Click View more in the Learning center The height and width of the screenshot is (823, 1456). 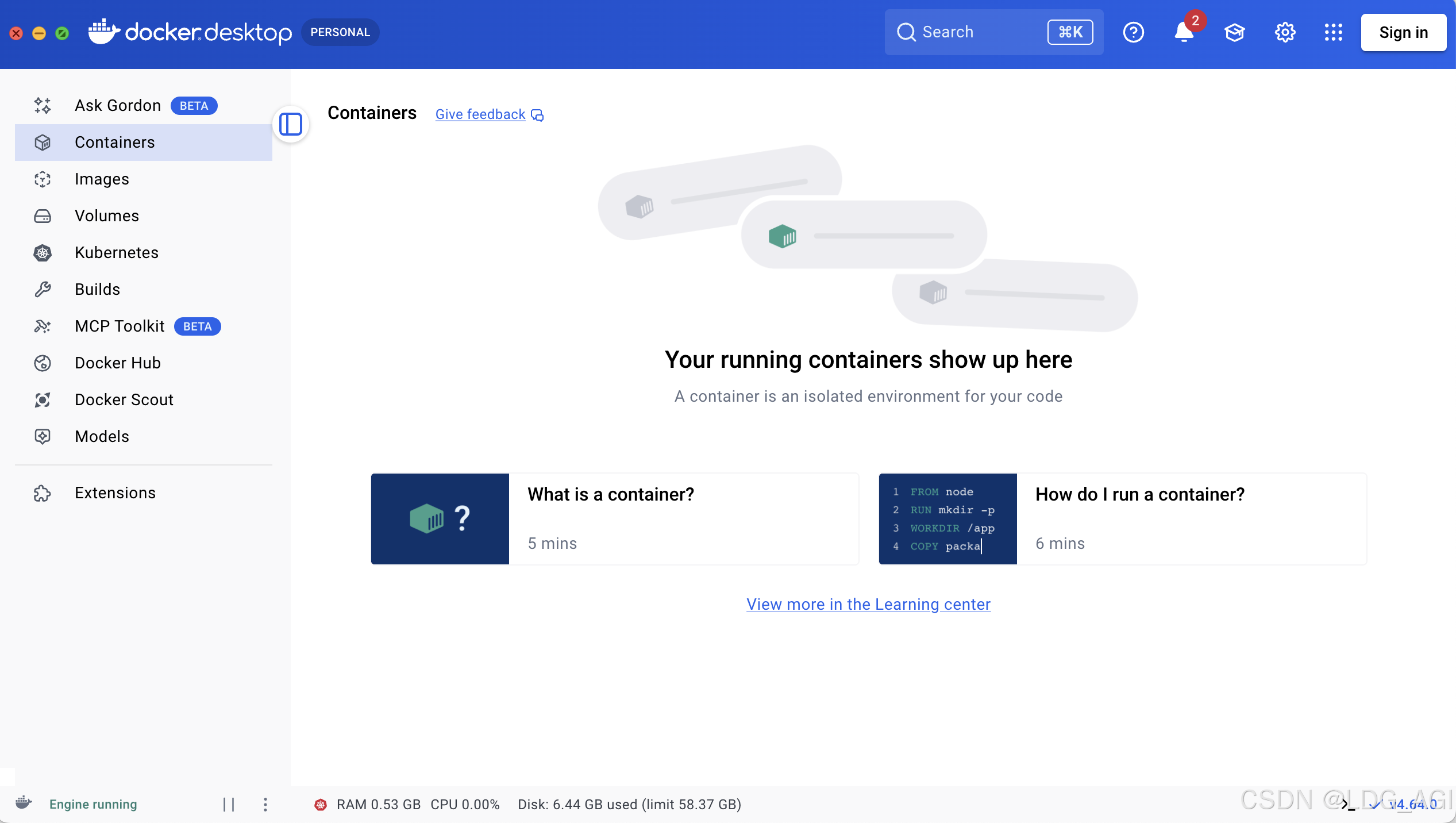click(x=868, y=604)
